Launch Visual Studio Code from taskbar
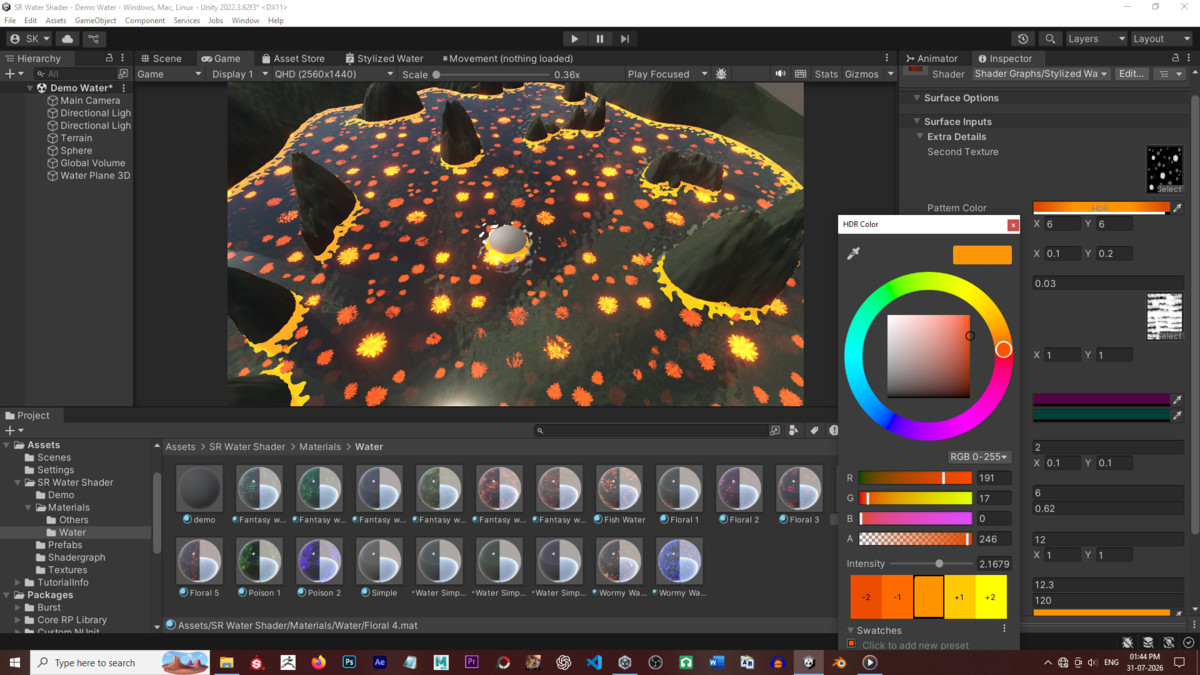 (x=594, y=662)
